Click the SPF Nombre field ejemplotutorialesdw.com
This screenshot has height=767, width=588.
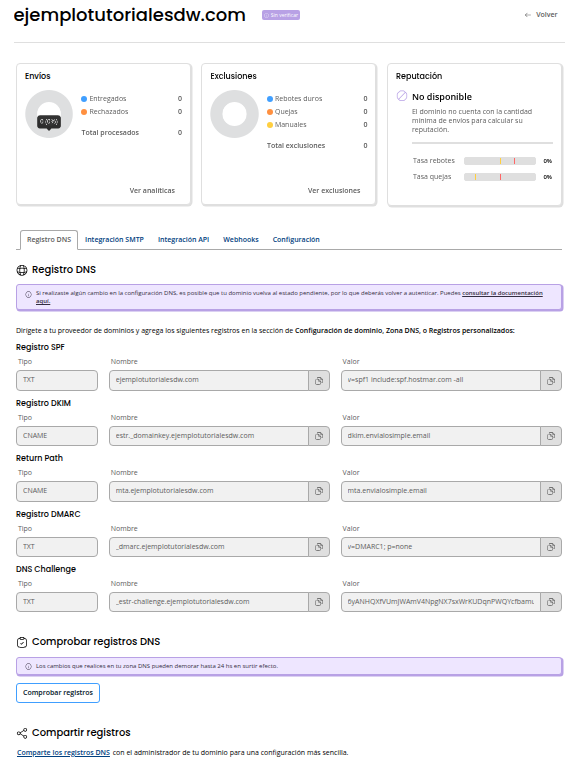(x=209, y=381)
